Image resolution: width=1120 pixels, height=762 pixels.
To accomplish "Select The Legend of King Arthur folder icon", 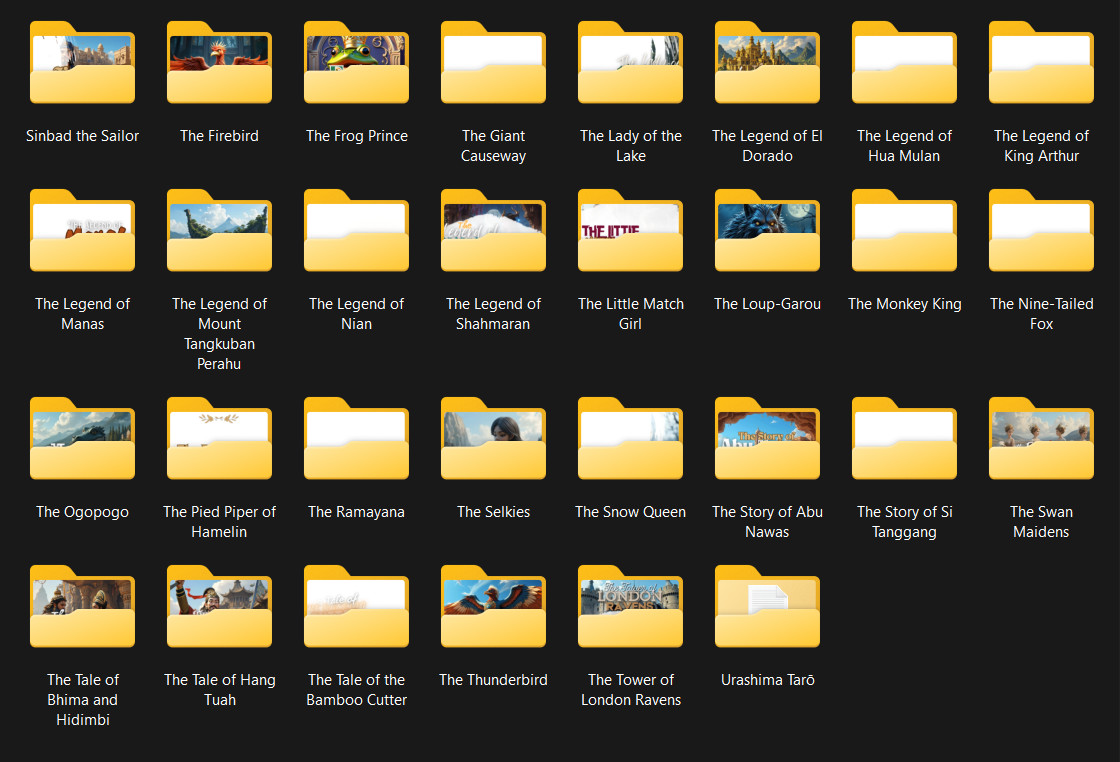I will pyautogui.click(x=1041, y=62).
